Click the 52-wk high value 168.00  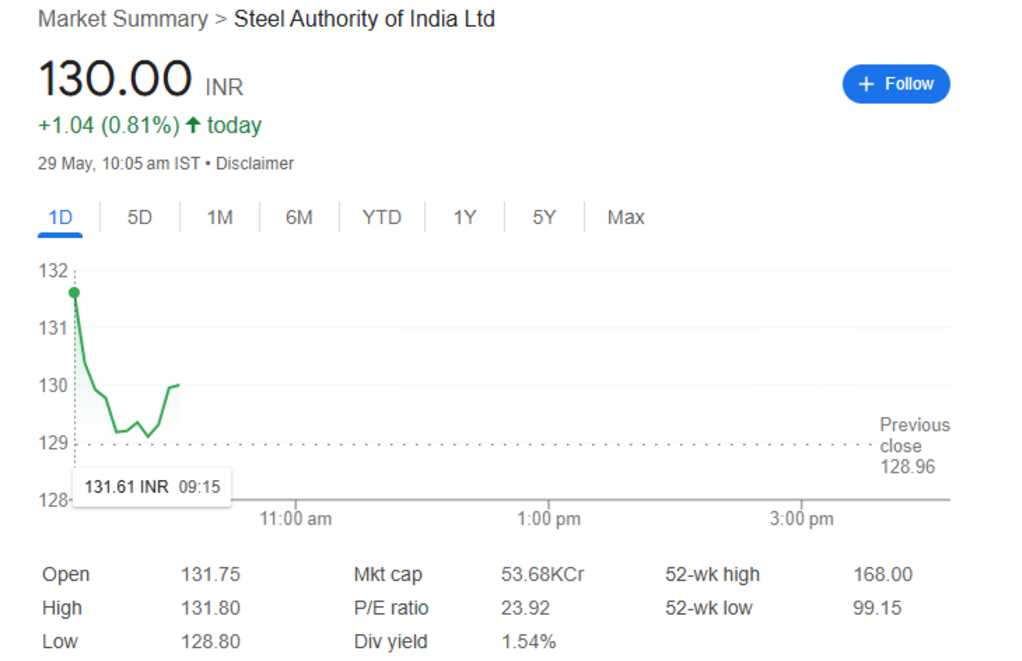(x=885, y=574)
